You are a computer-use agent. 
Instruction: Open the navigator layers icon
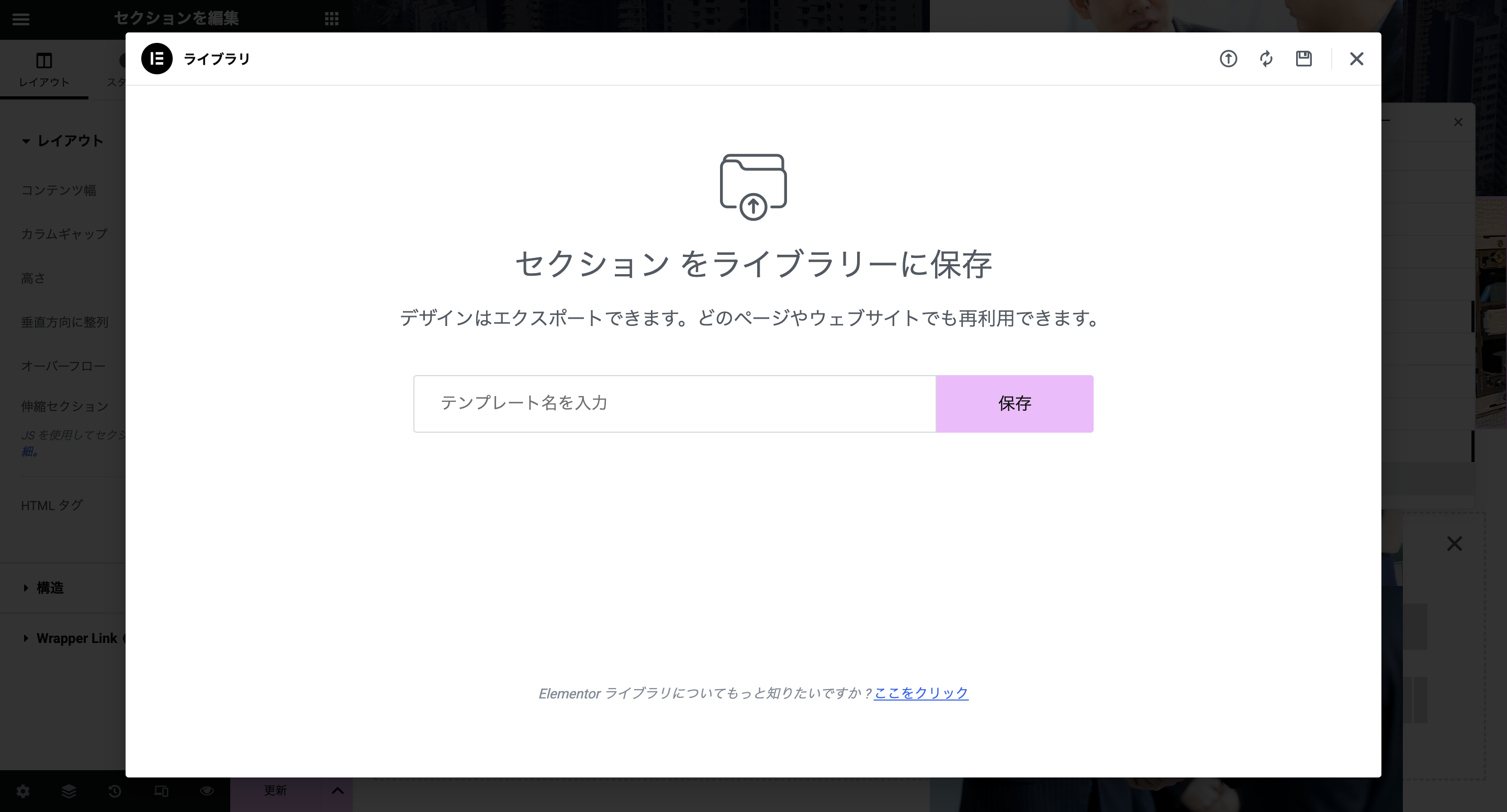69,791
